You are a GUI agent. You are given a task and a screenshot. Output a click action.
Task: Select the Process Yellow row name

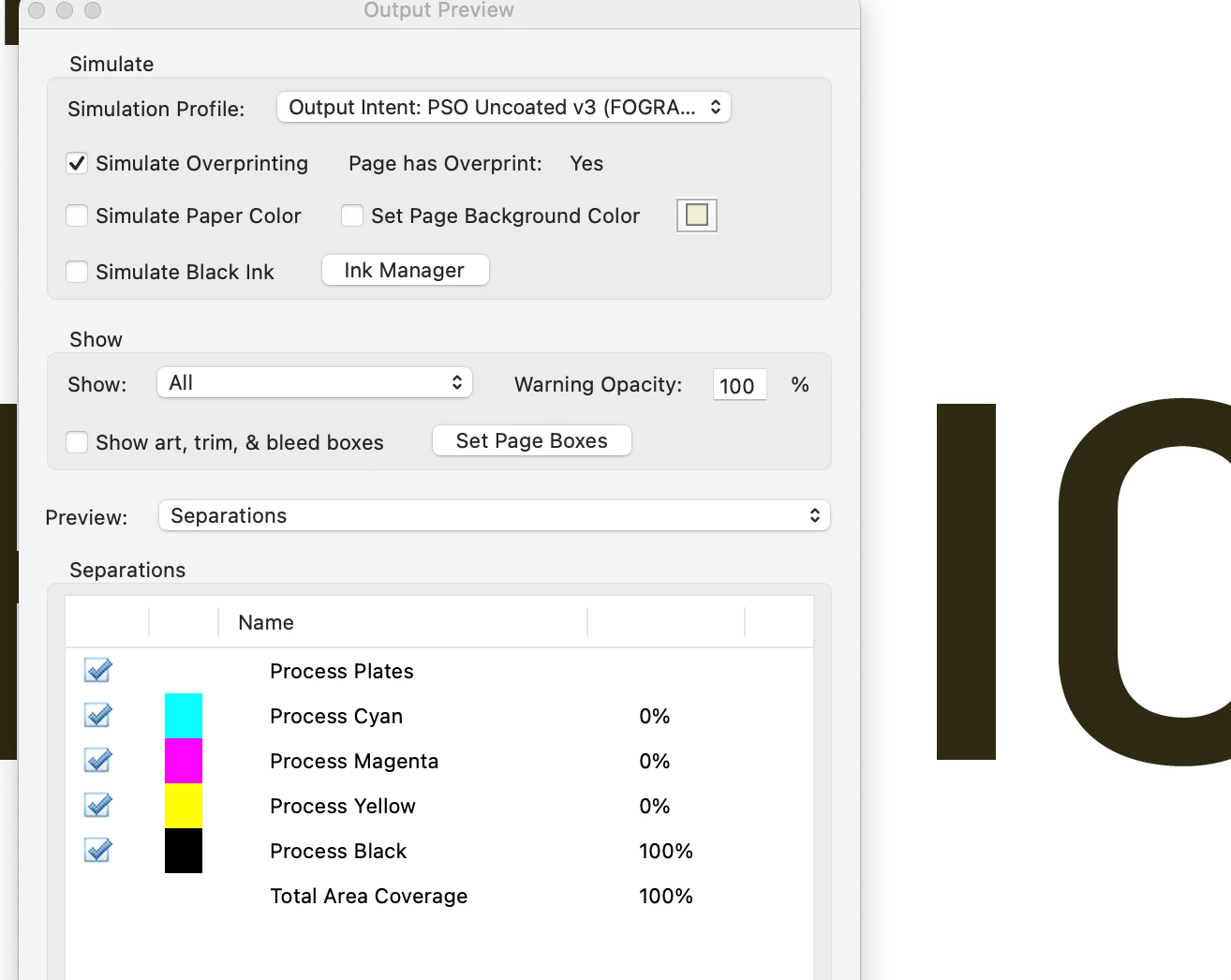(x=343, y=806)
